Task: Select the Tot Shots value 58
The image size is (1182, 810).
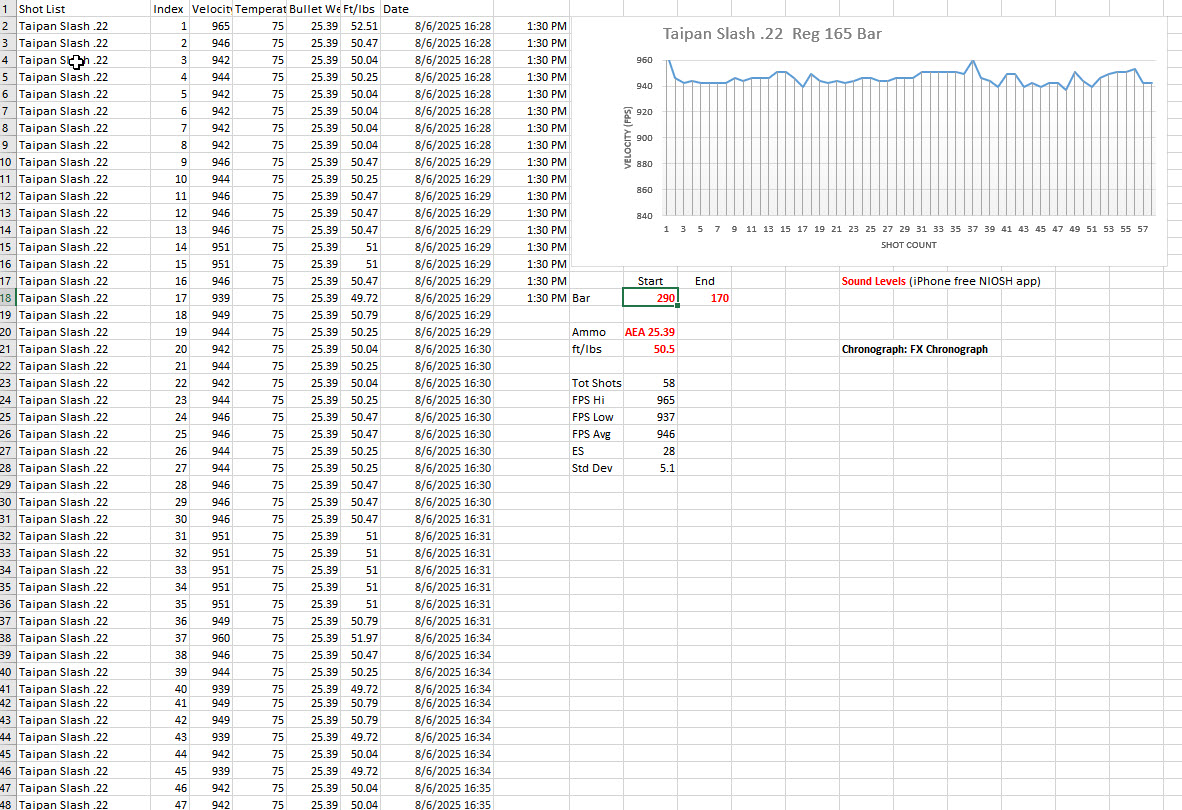Action: pos(651,384)
